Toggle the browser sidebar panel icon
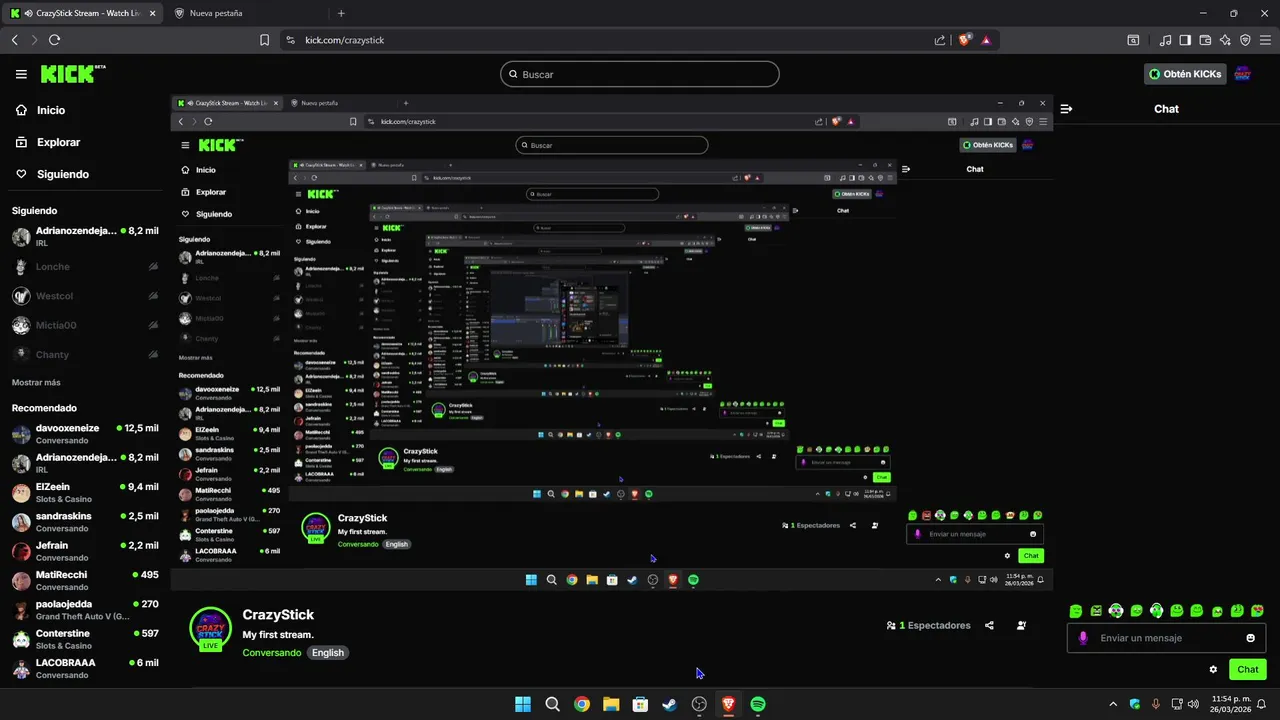1280x720 pixels. point(1185,40)
